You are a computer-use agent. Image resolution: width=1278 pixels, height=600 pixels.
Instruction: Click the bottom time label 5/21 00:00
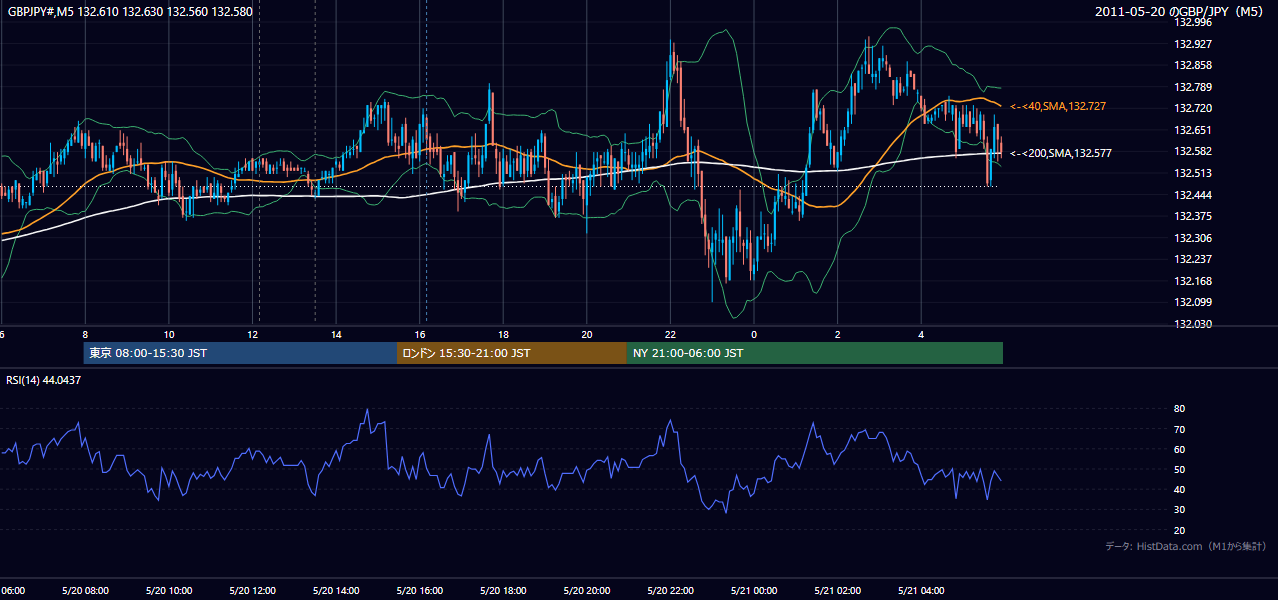click(754, 591)
